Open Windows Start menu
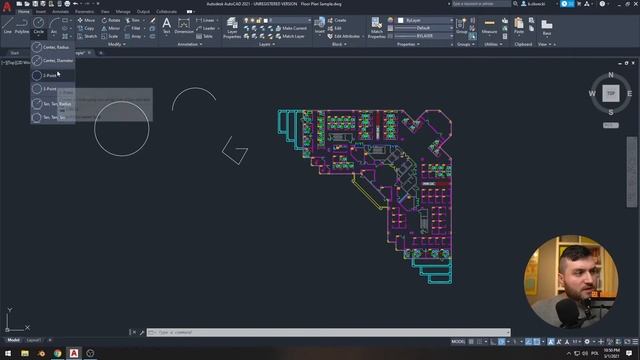The height and width of the screenshot is (360, 640). click(8, 353)
